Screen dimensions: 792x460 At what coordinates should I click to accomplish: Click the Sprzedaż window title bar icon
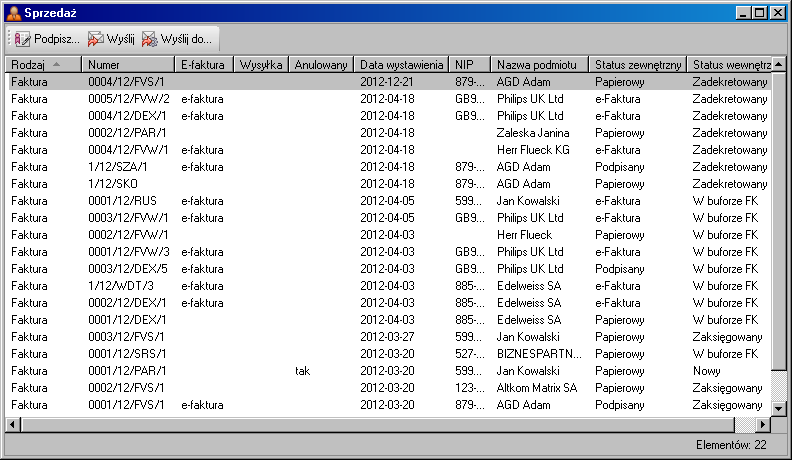13,13
